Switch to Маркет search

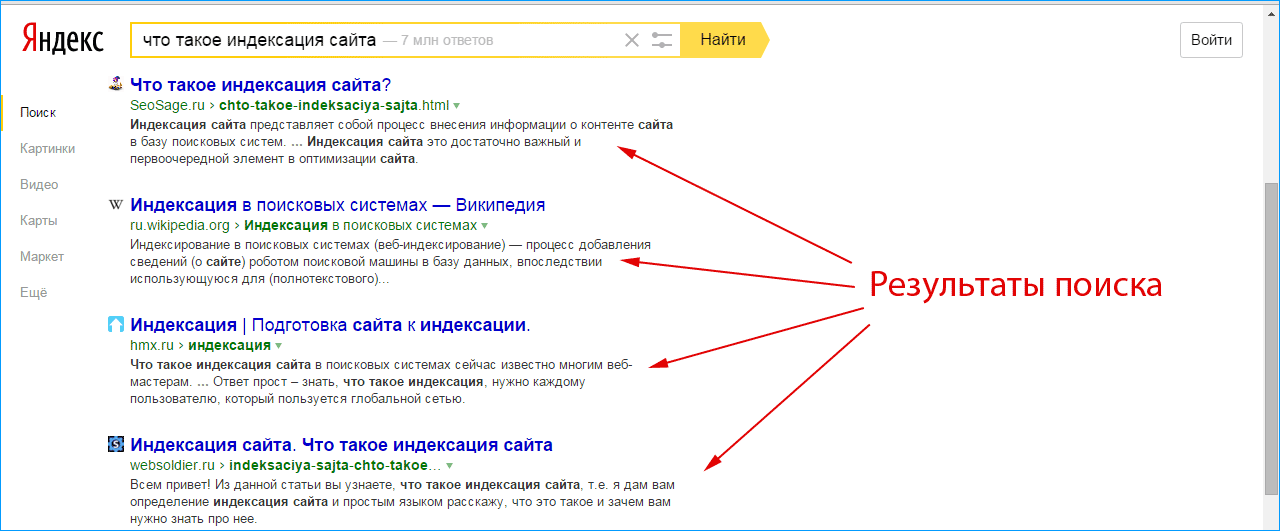tap(42, 257)
